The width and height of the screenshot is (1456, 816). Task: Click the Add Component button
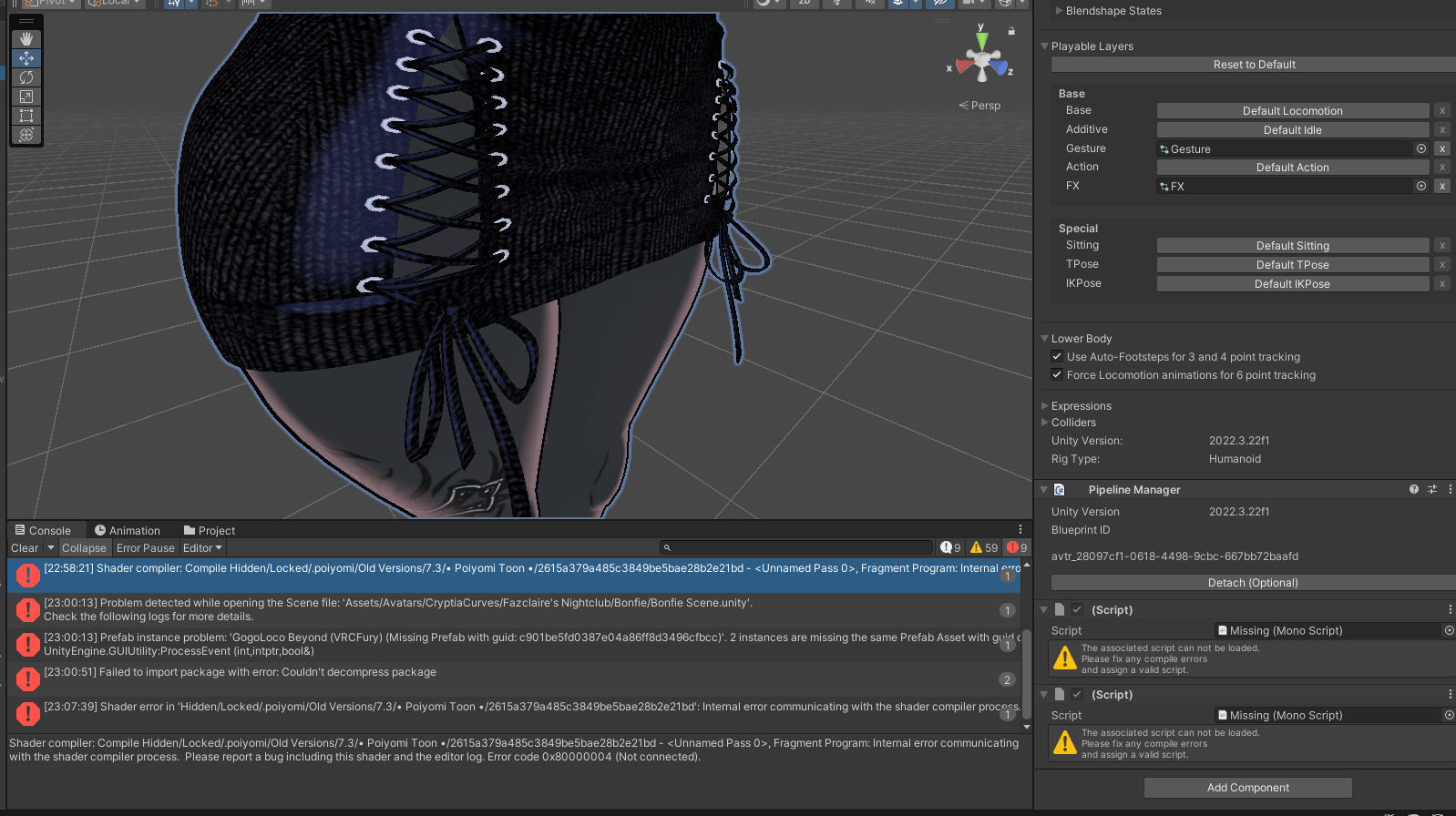(x=1248, y=788)
